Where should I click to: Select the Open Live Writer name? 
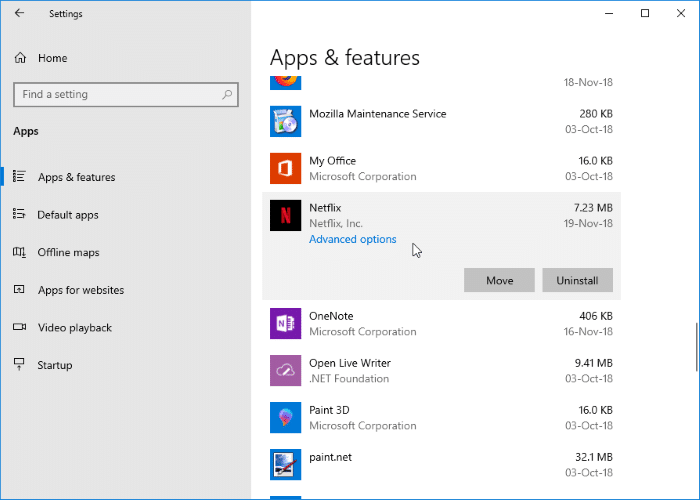click(350, 363)
